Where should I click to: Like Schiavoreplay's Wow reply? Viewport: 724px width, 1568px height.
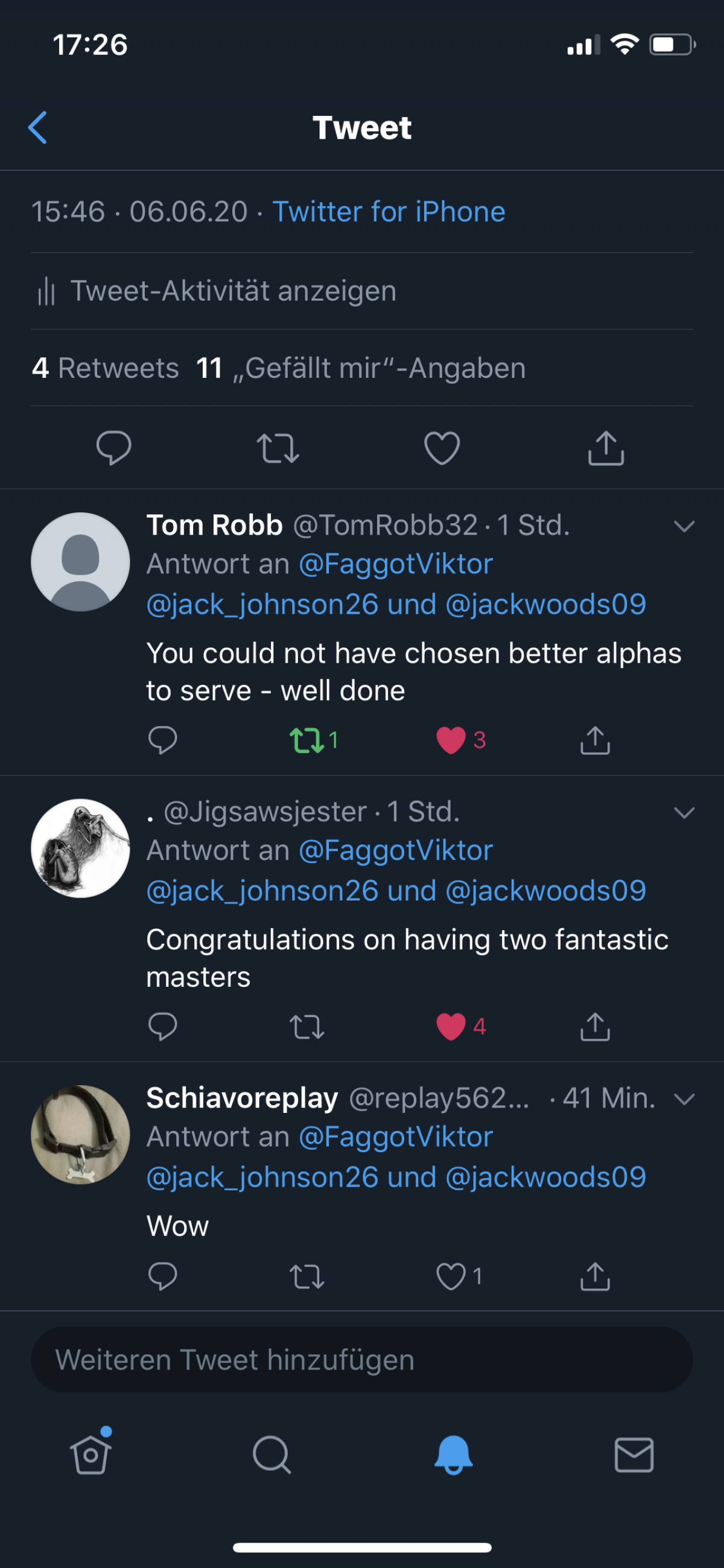point(451,1276)
